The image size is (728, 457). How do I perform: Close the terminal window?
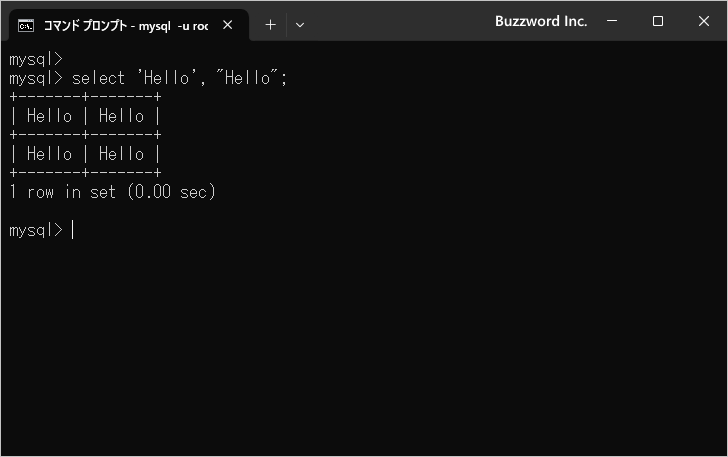[703, 21]
